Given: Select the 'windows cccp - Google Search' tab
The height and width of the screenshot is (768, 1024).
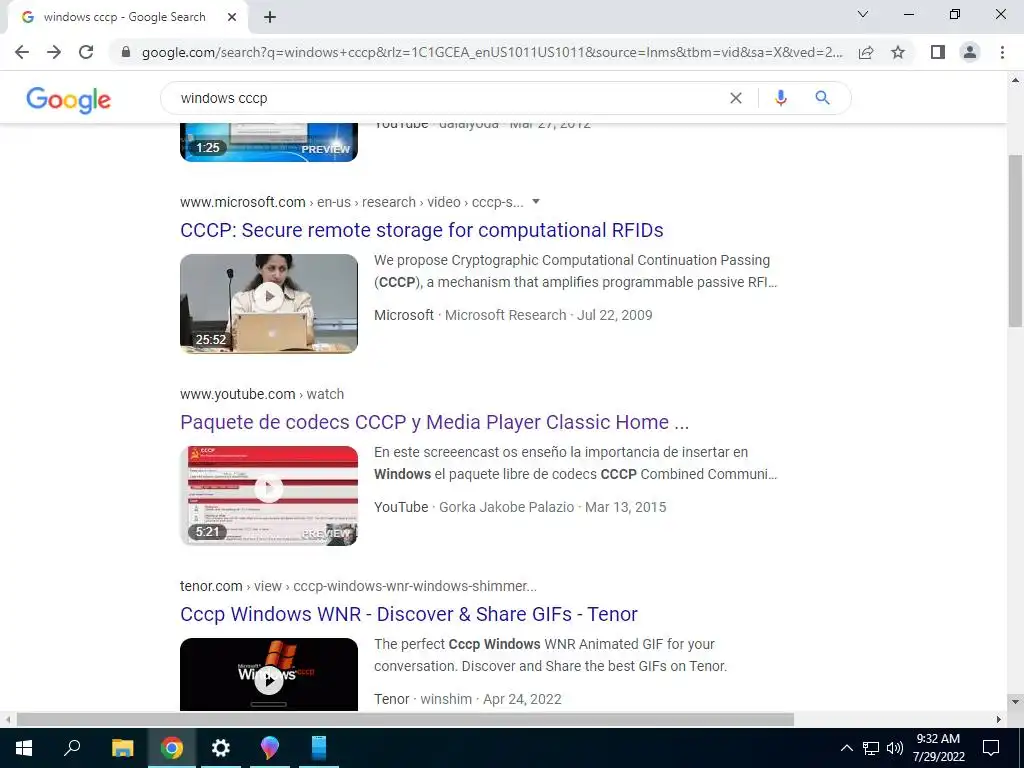Looking at the screenshot, I should click(x=124, y=18).
